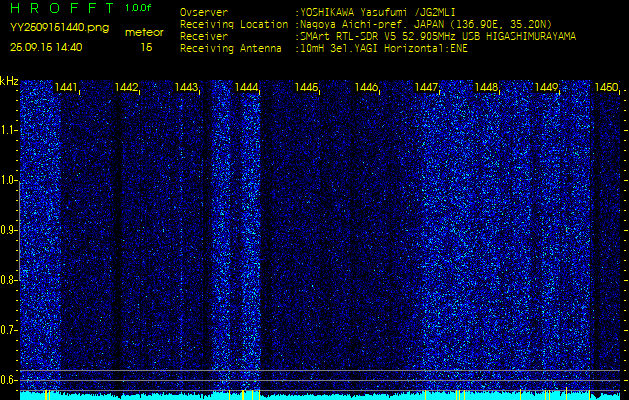The width and height of the screenshot is (629, 400).
Task: Click the HROFFT program title
Action: tap(63, 8)
